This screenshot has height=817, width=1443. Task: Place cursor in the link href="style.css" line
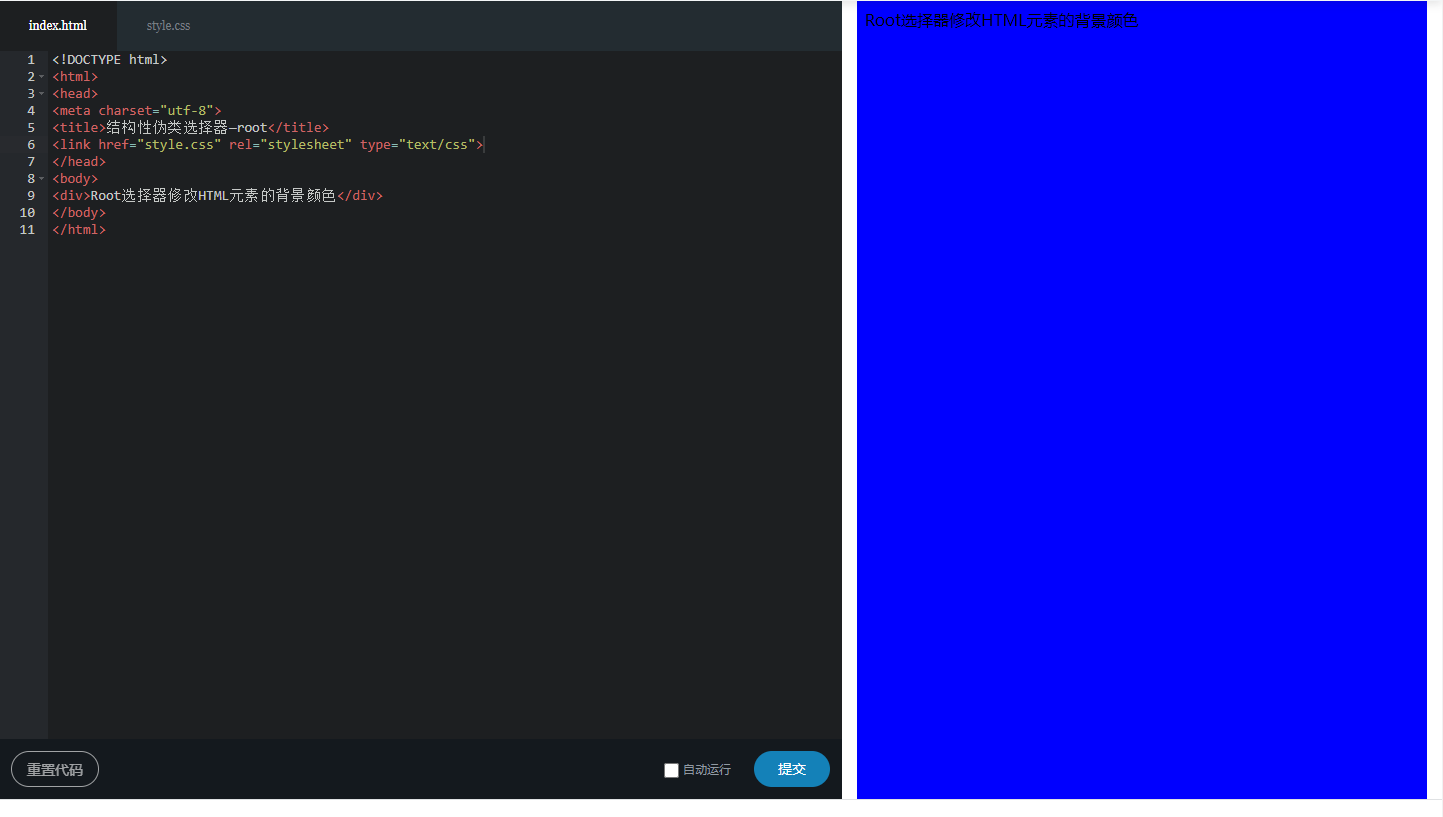268,145
